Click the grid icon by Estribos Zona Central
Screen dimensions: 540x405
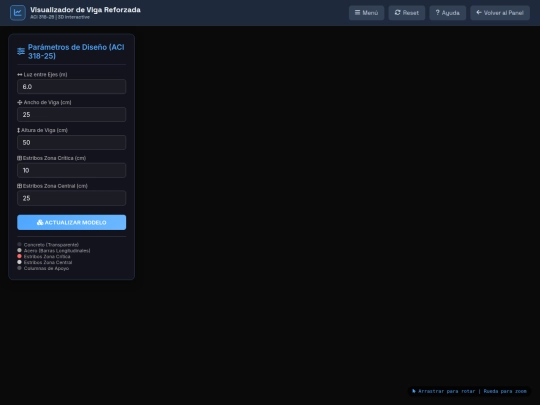tap(19, 186)
